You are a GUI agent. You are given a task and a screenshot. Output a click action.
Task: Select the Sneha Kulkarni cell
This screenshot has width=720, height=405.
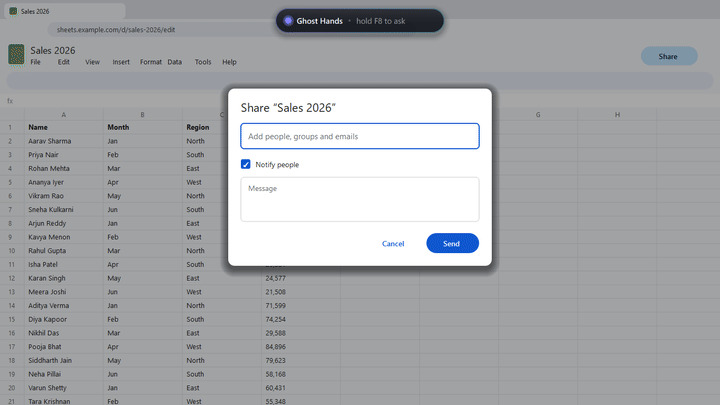point(64,209)
